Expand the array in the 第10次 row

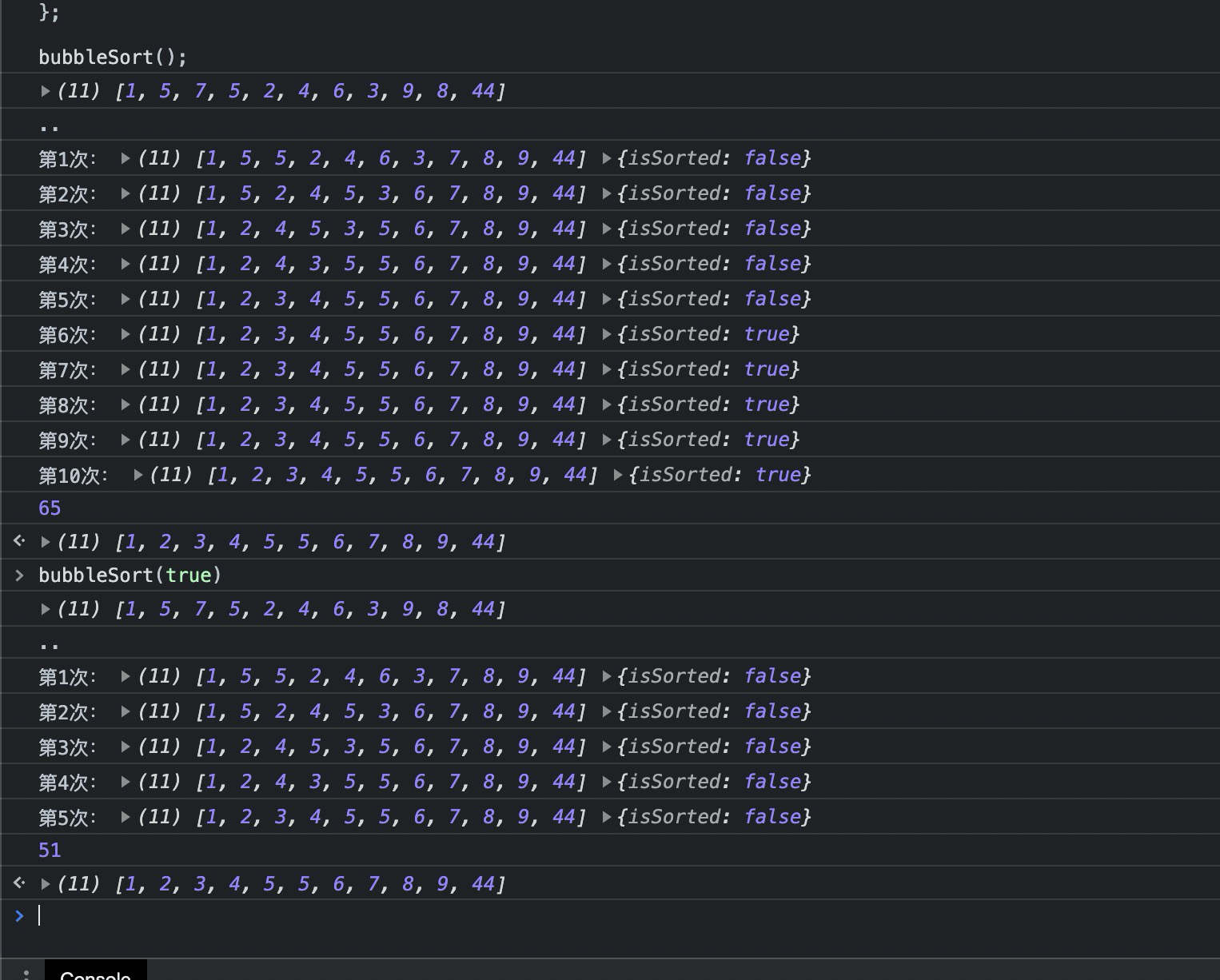click(x=138, y=475)
